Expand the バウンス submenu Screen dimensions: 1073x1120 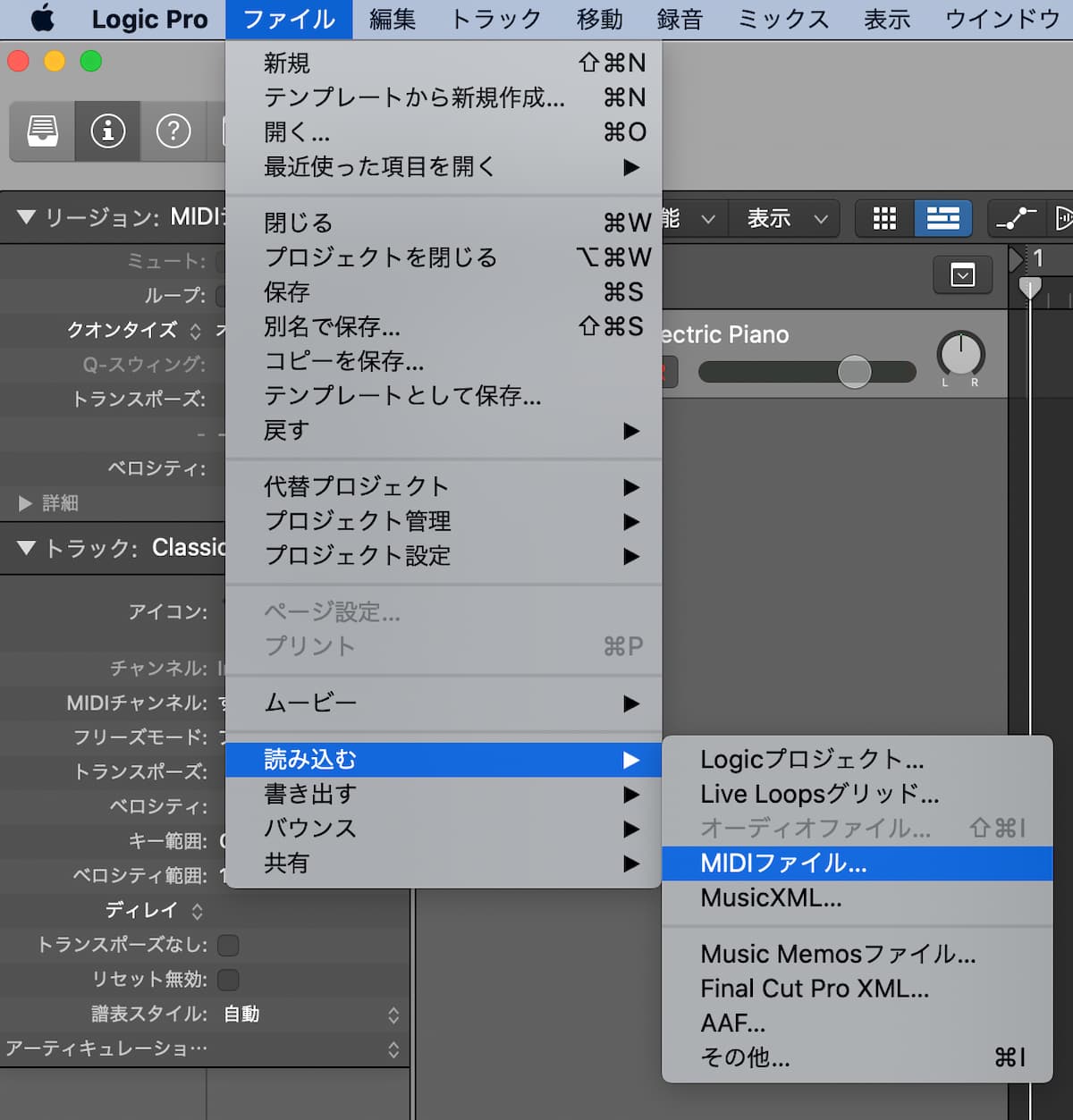[444, 829]
